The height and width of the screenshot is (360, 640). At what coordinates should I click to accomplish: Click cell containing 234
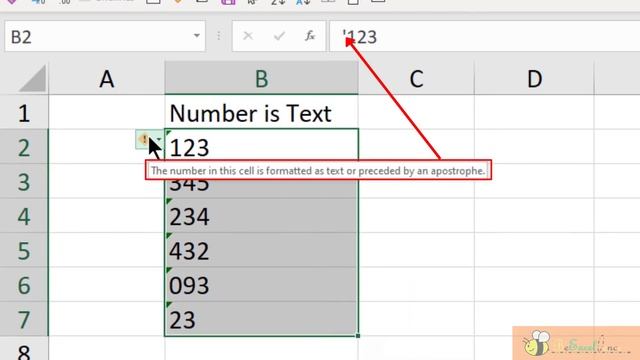pos(262,216)
